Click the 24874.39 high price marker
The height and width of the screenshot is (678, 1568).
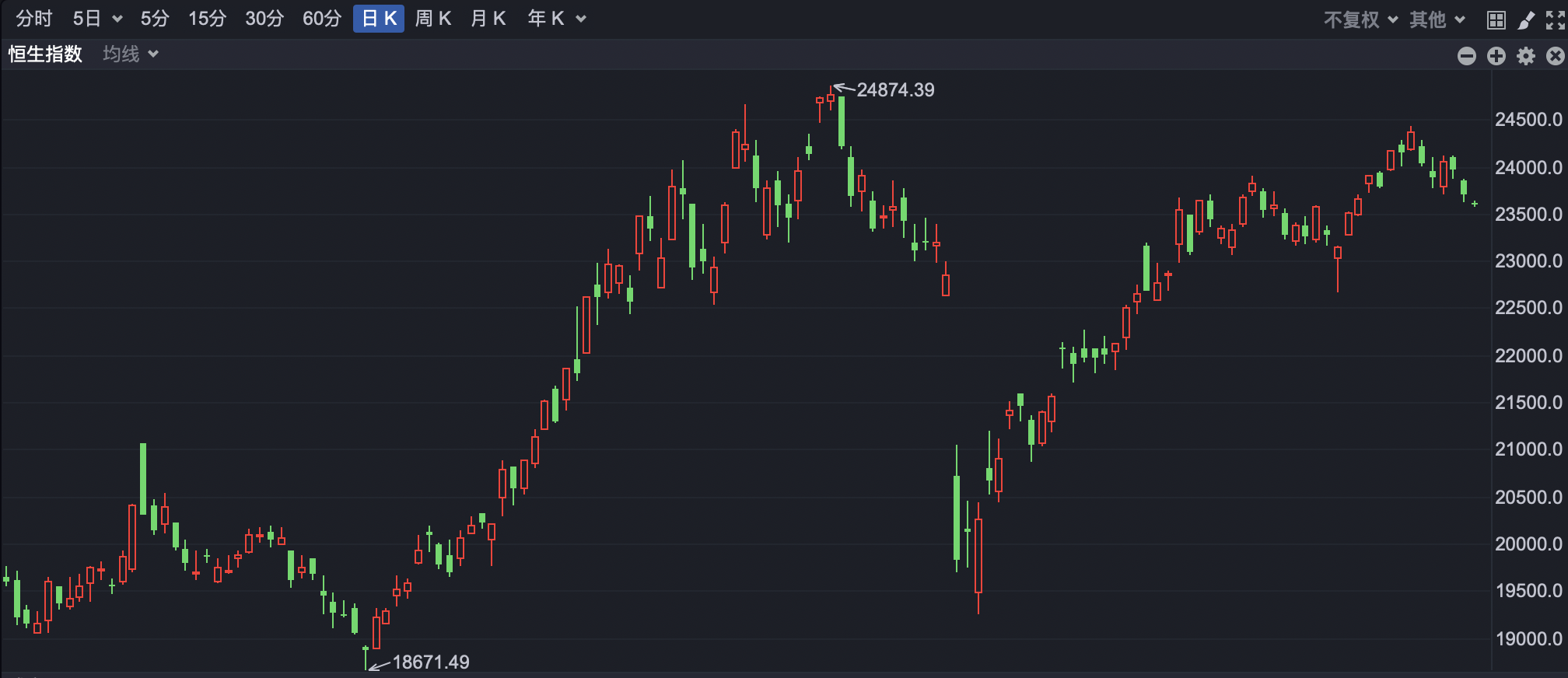point(895,90)
